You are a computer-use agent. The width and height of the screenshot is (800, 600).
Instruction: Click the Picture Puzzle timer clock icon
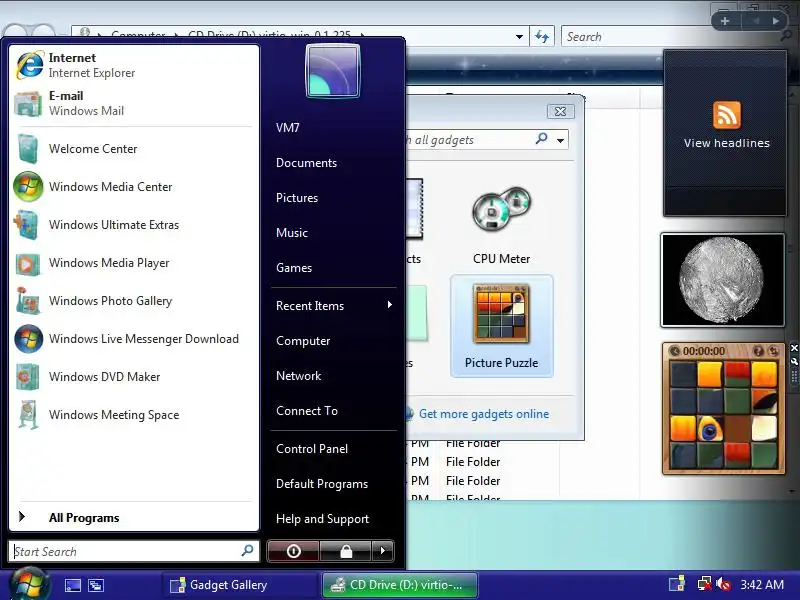675,351
